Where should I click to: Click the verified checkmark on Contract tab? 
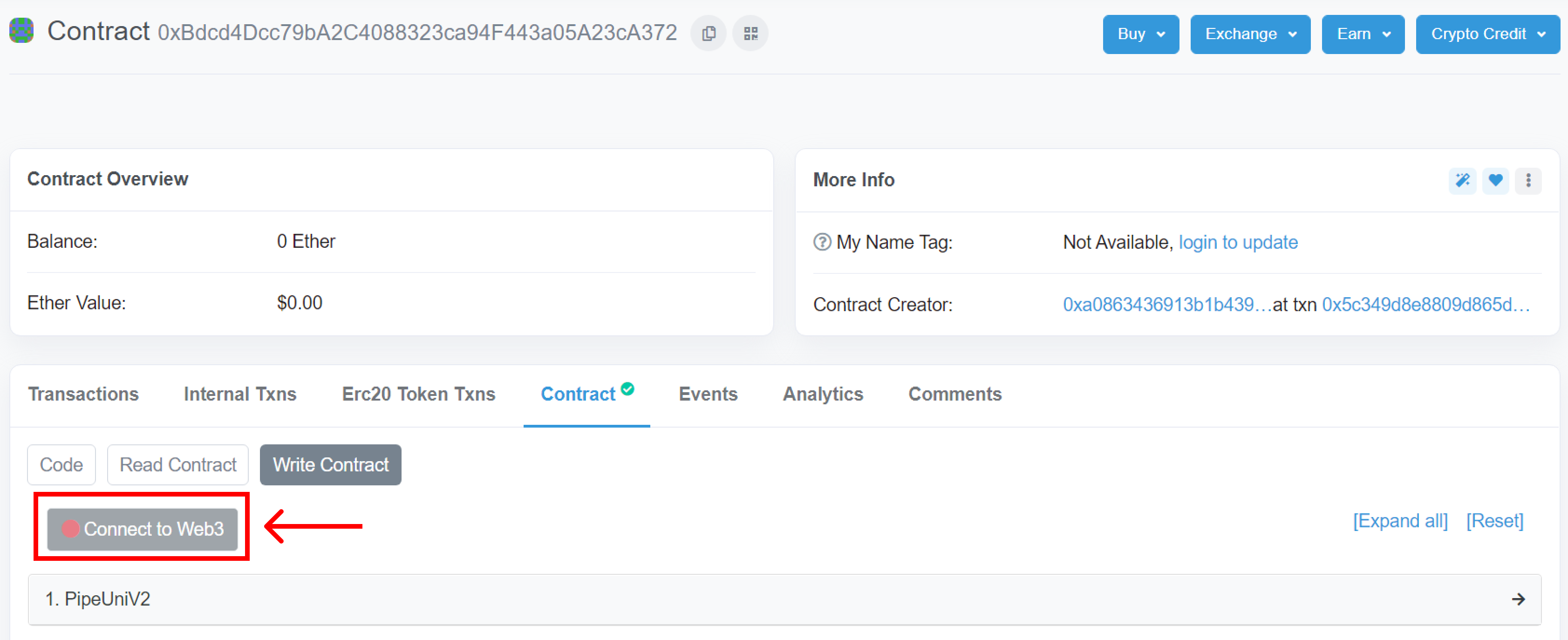628,389
